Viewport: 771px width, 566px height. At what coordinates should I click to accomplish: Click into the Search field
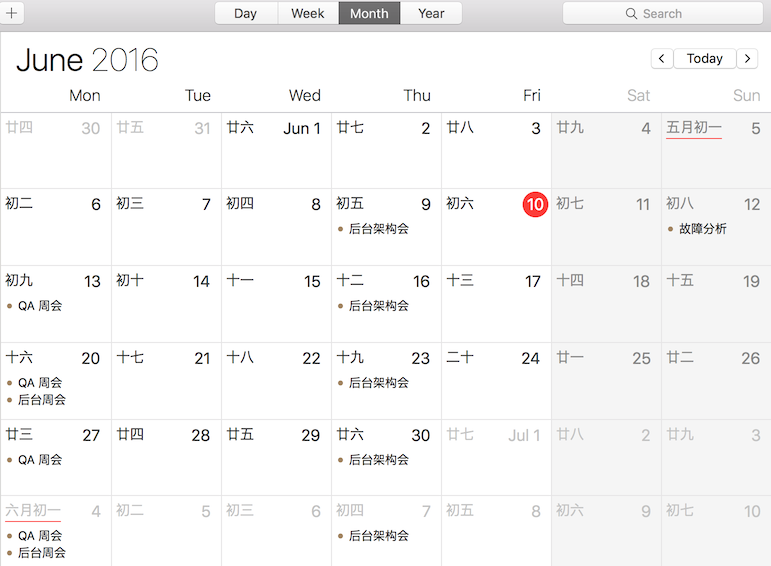point(670,14)
